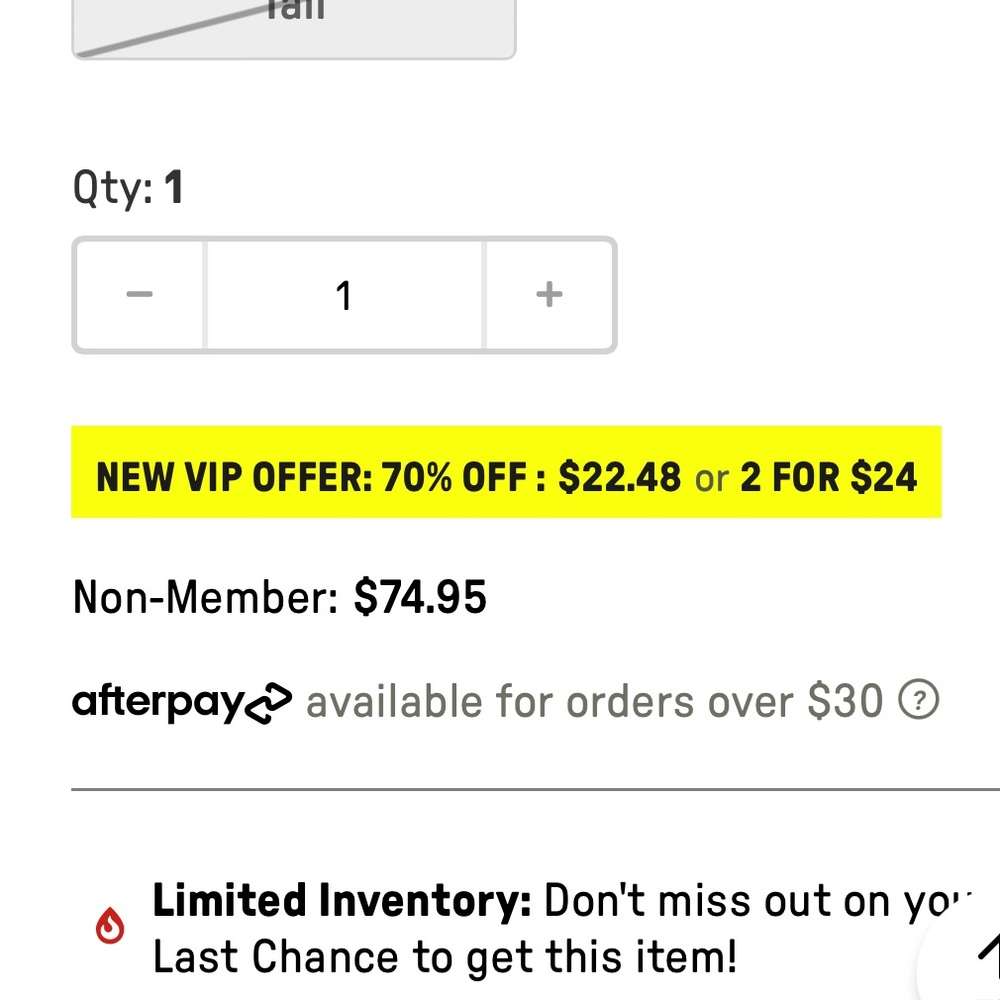This screenshot has height=1000, width=1000.
Task: Click the Limited Inventory heading text
Action: click(x=342, y=901)
